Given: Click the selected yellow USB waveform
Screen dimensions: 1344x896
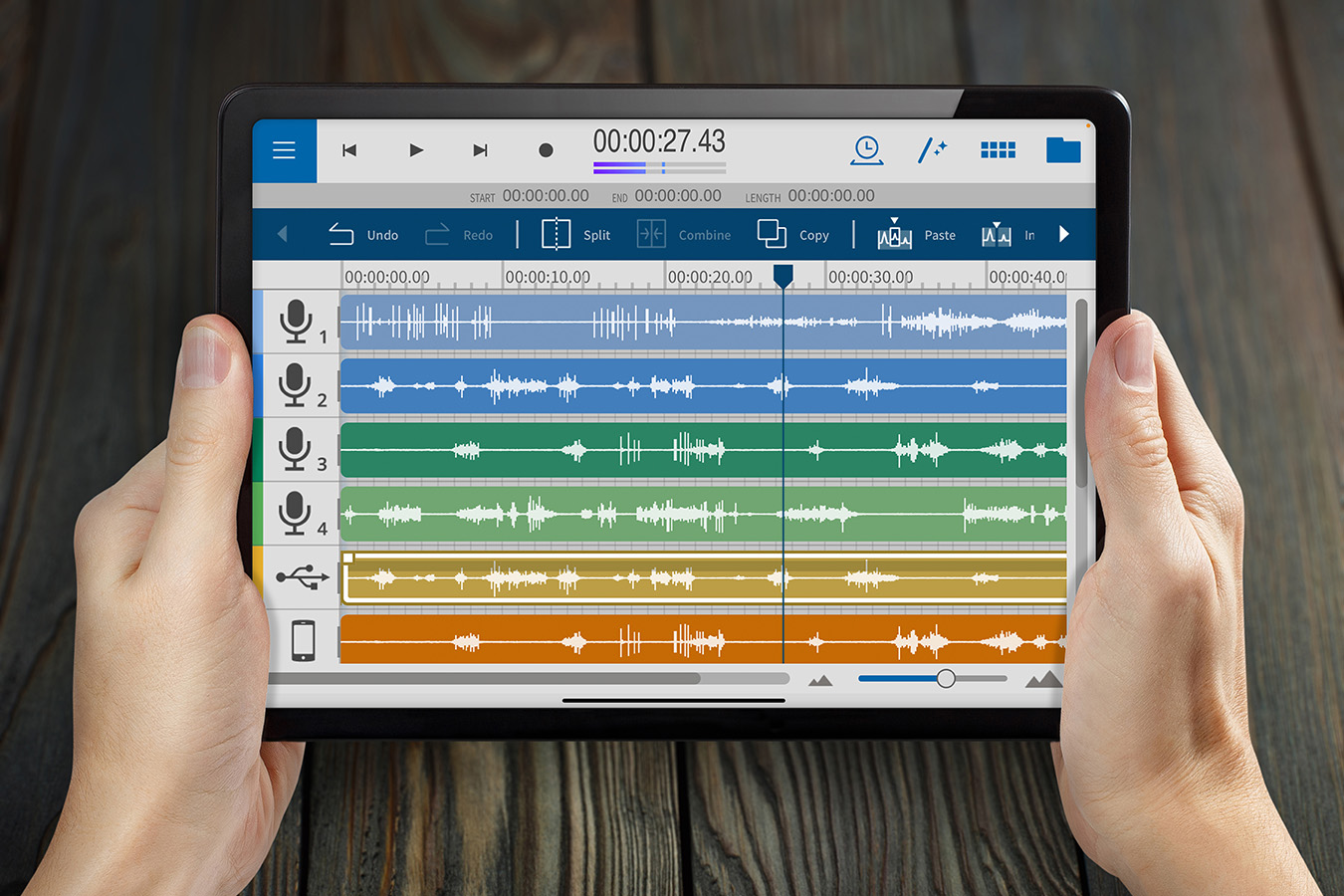Looking at the screenshot, I should pyautogui.click(x=704, y=577).
